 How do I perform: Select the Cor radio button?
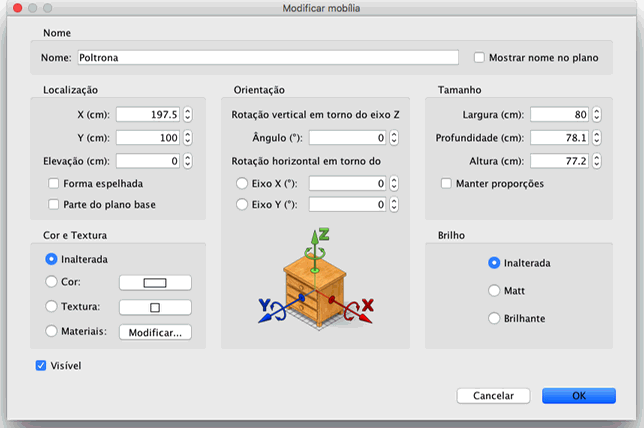[x=51, y=282]
